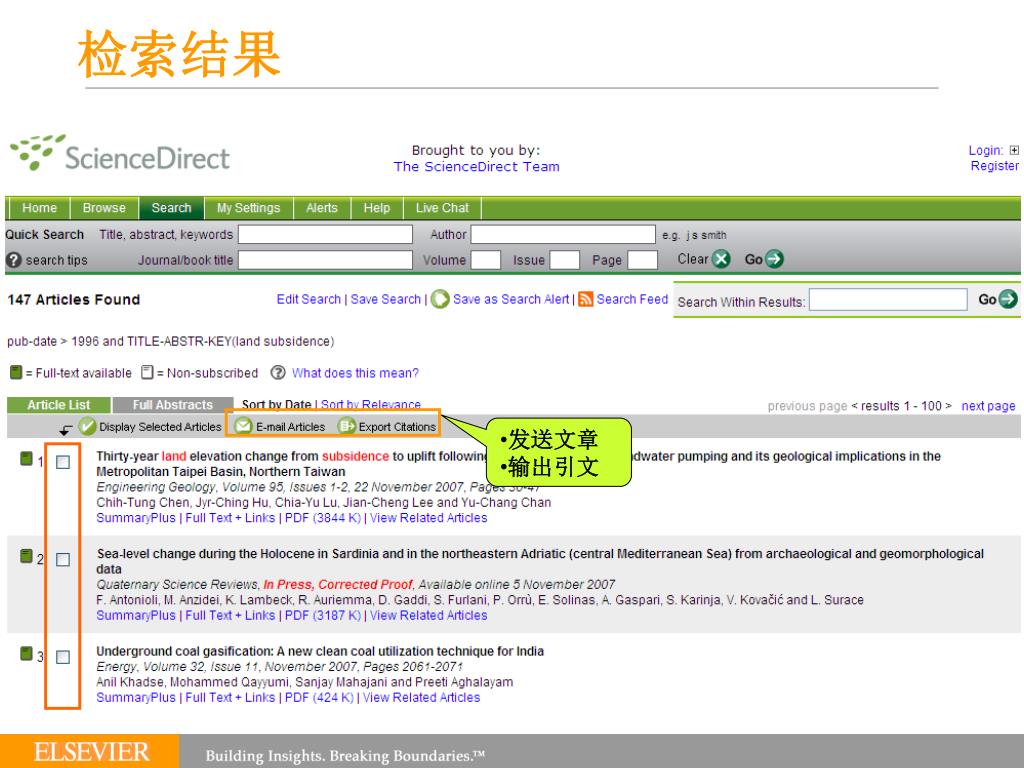The image size is (1024, 768).
Task: Open SummaryPlus for the Taipei Basin article
Action: [x=136, y=518]
